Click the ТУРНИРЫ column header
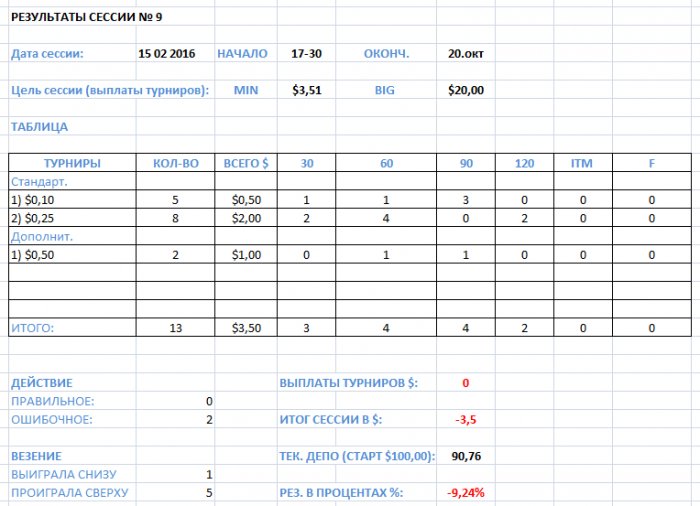The width and height of the screenshot is (700, 506). [x=72, y=163]
